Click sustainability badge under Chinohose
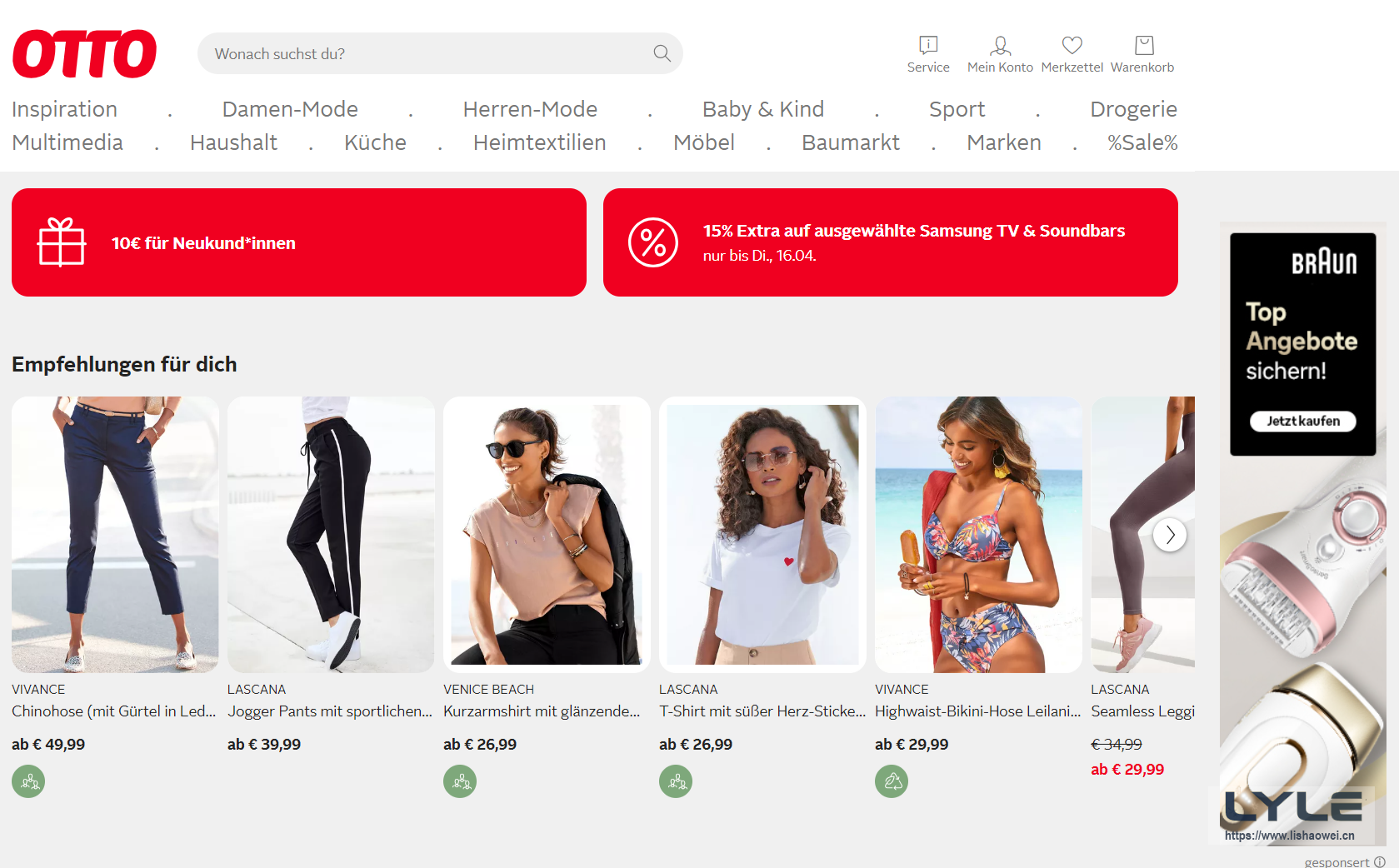 click(x=28, y=781)
